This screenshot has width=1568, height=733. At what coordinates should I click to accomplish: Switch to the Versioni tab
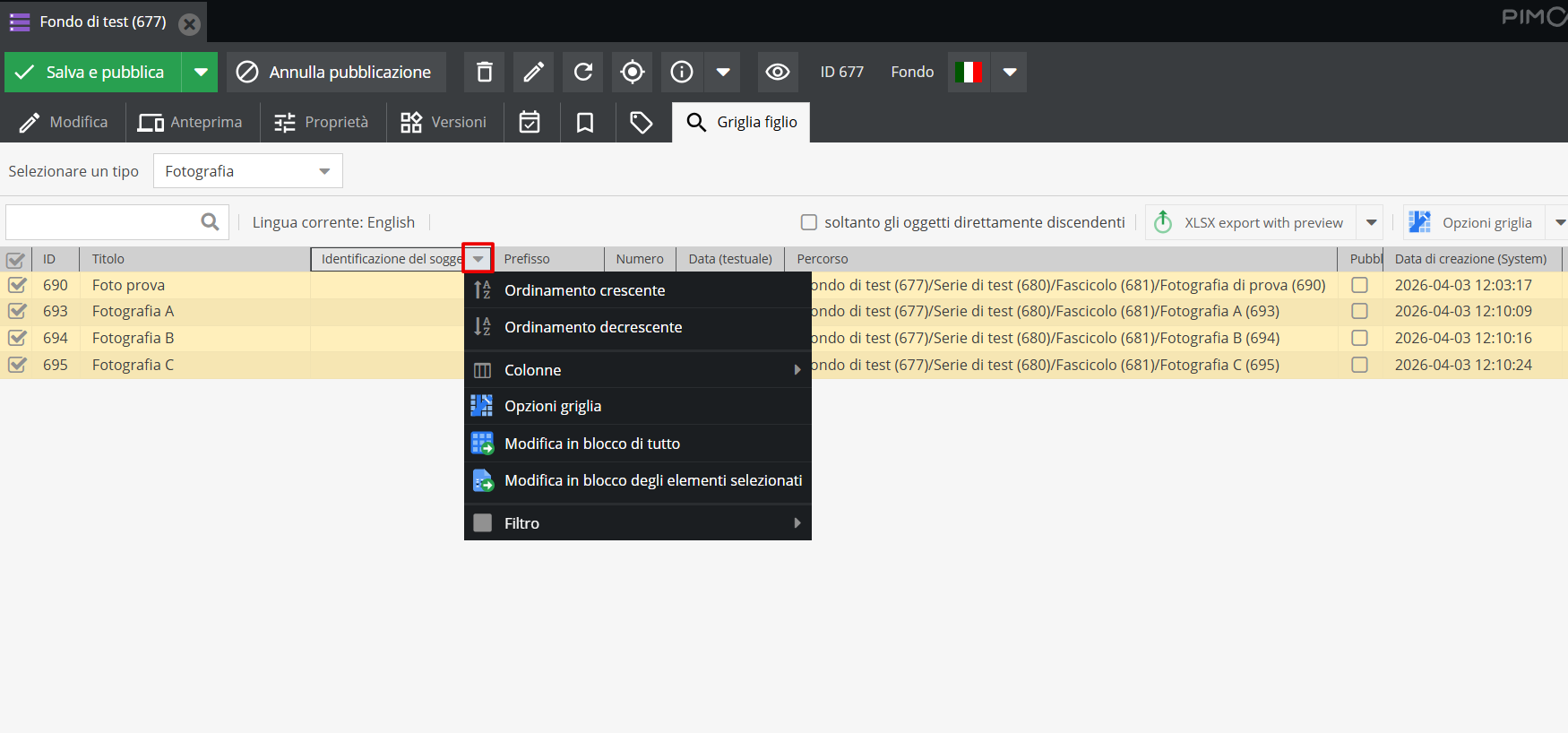(x=444, y=123)
